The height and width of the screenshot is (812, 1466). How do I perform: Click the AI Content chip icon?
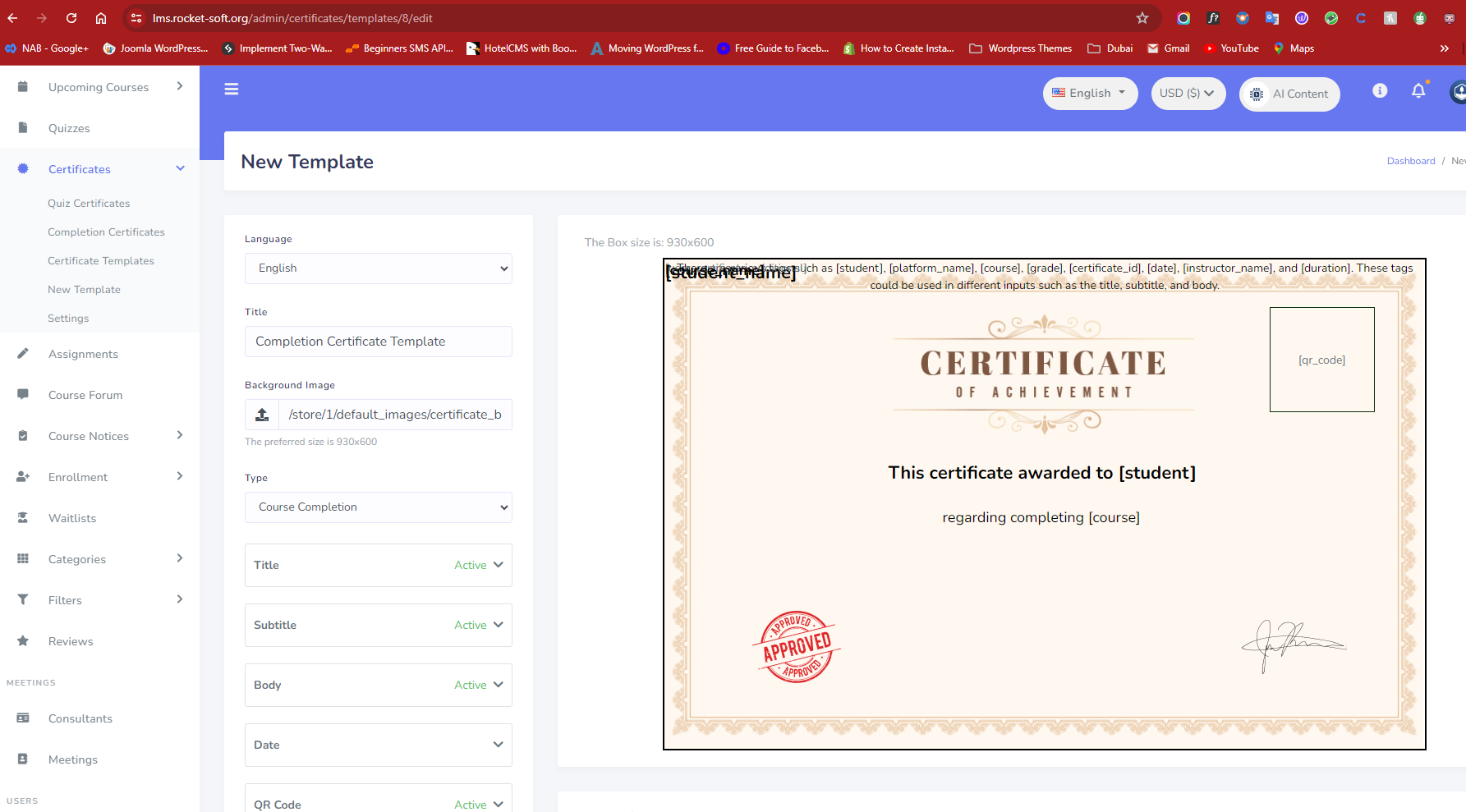tap(1257, 94)
